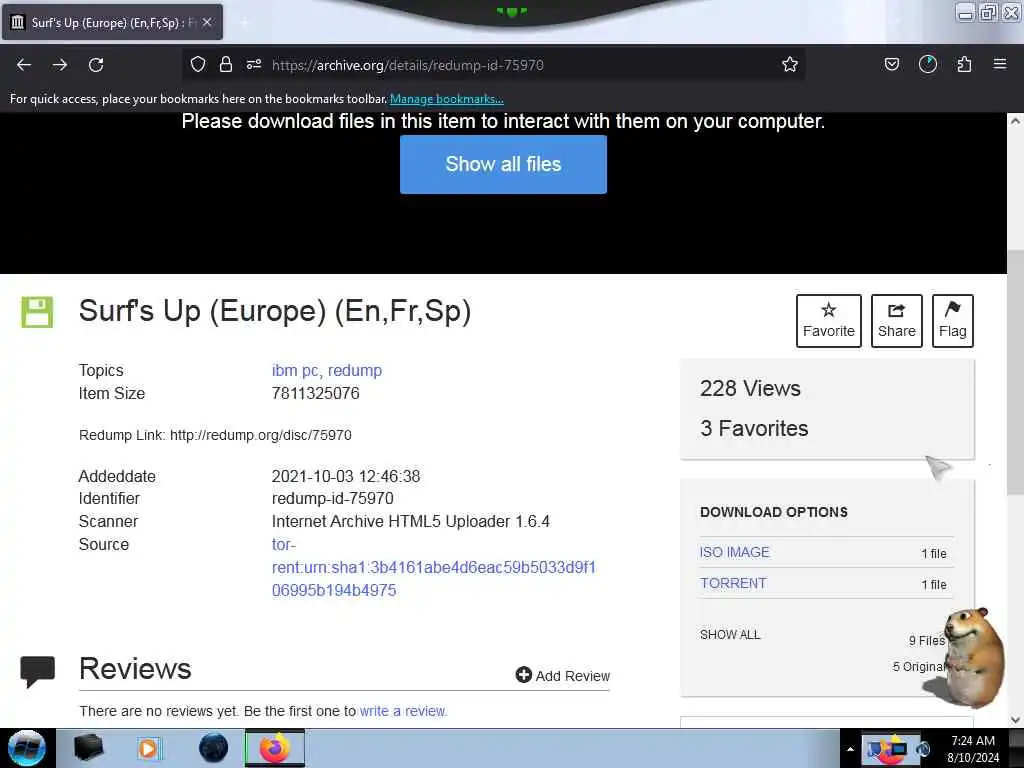
Task: Bookmark this page with the star icon
Action: (790, 64)
